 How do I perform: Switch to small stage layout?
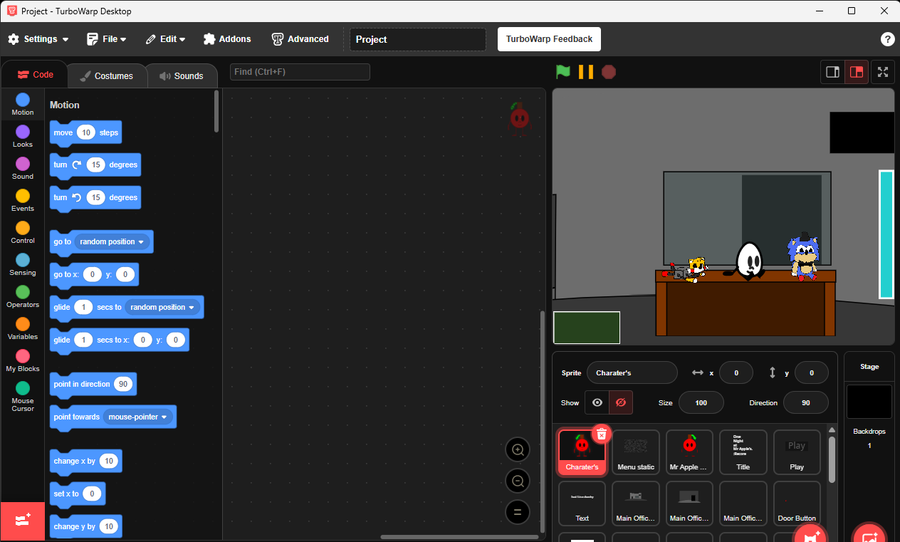(832, 72)
